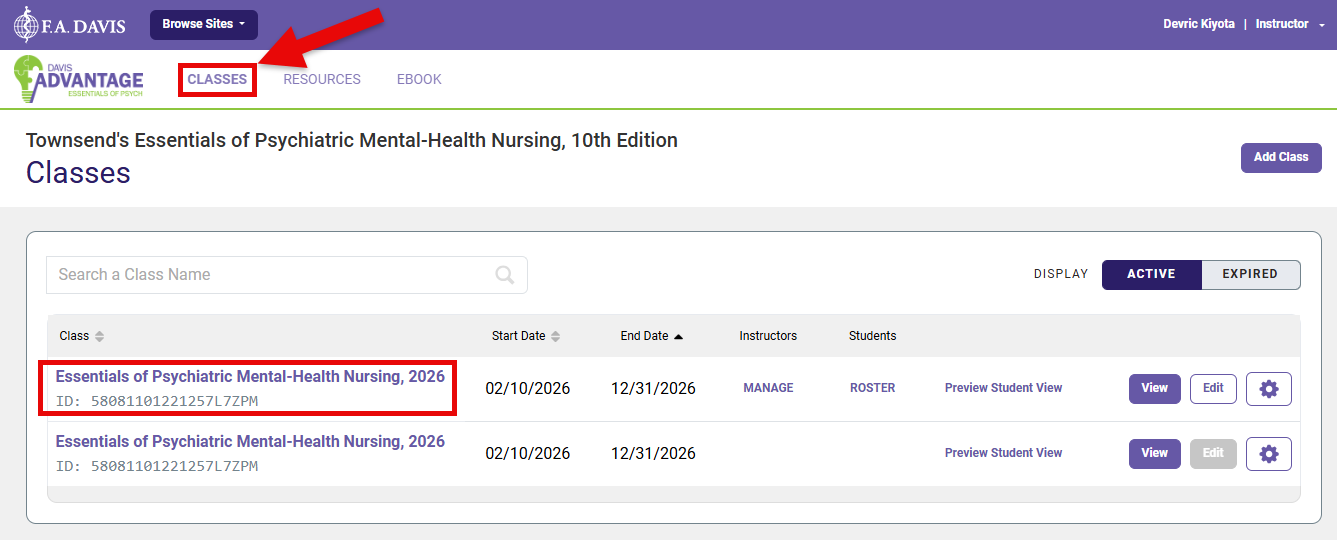
Task: Open the Browse Sites dropdown
Action: coord(203,25)
